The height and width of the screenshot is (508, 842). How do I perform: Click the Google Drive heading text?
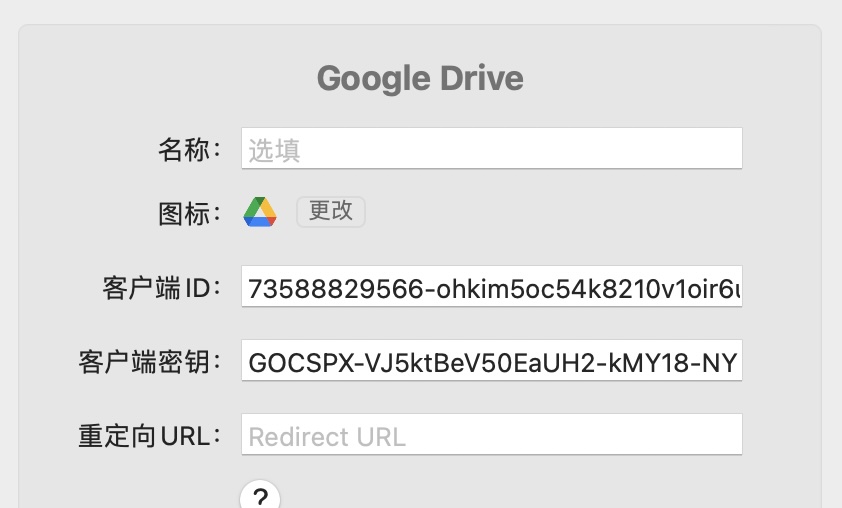(420, 78)
